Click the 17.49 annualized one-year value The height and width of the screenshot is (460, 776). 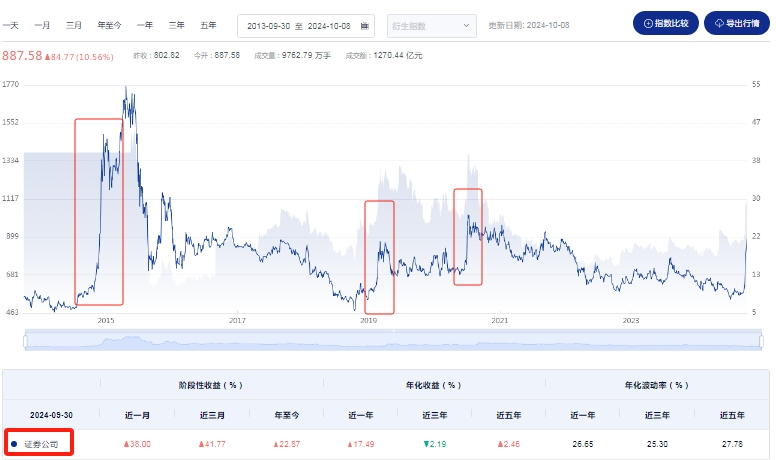(361, 444)
